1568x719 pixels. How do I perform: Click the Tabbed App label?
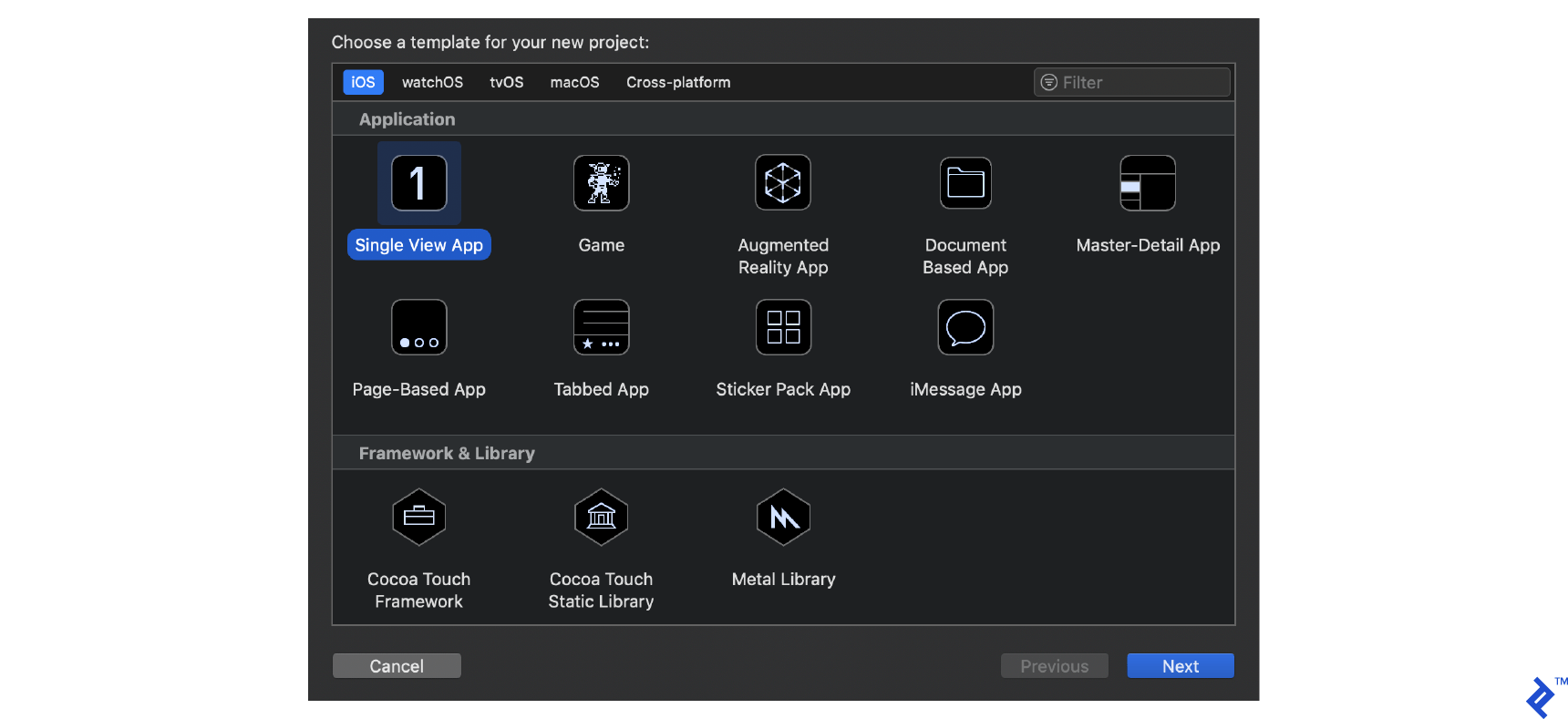pos(602,389)
